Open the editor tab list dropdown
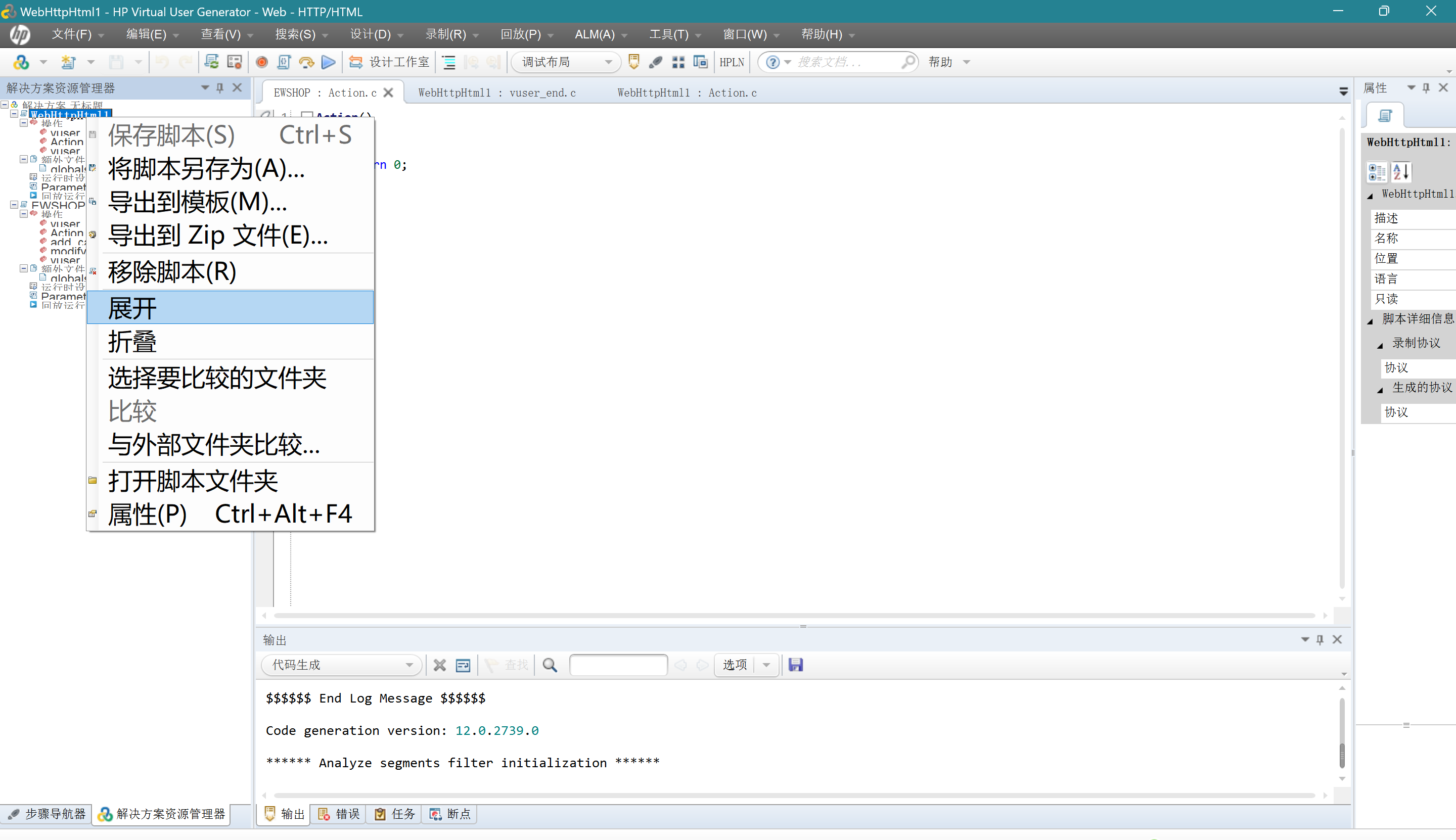 pyautogui.click(x=1343, y=91)
